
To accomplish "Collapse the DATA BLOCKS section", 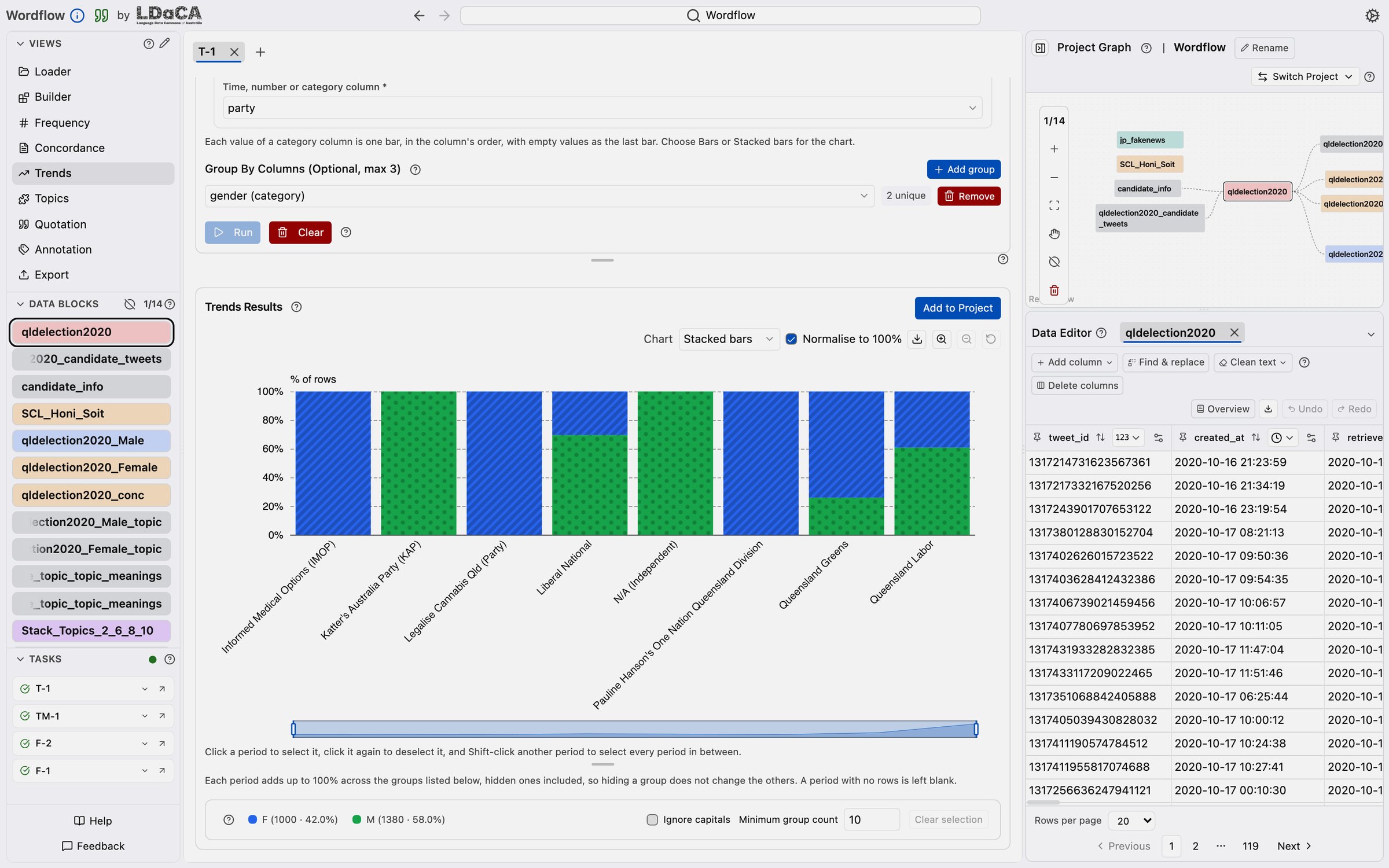I will coord(20,304).
